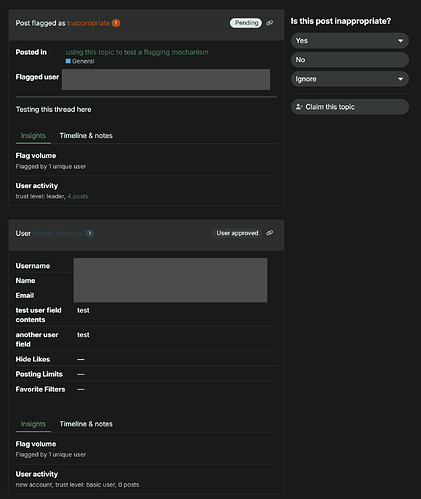The height and width of the screenshot is (499, 421).
Task: Click 'new account, trust level: basic user' text
Action: click(x=65, y=485)
